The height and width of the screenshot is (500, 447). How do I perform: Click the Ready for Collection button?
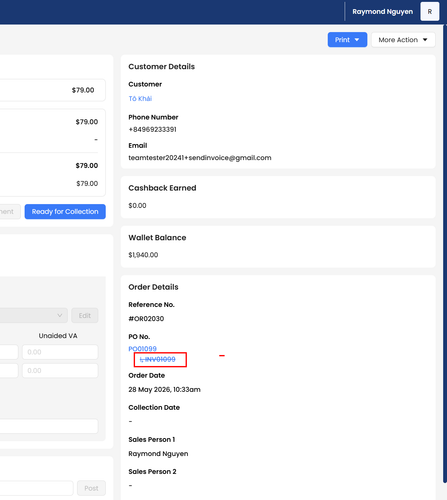65,211
